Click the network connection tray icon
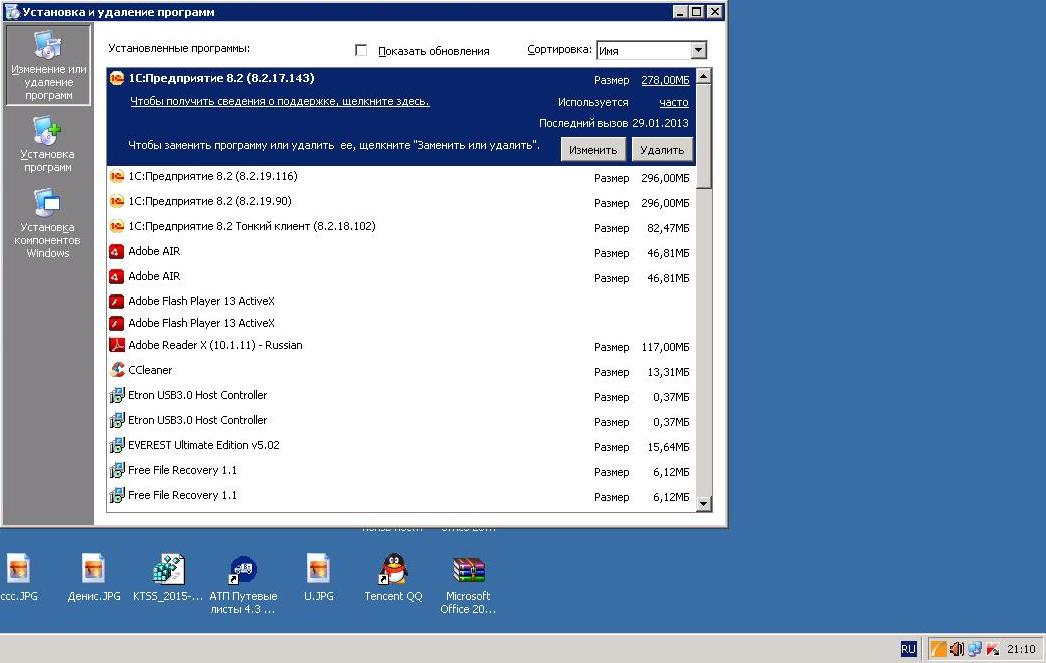 point(975,649)
